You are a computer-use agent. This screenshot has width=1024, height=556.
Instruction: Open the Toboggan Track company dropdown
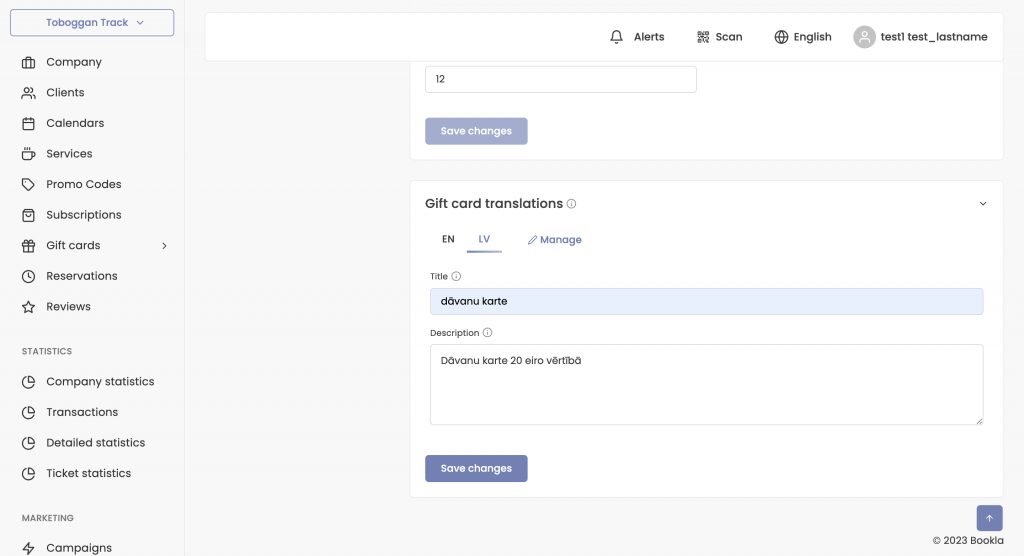pos(92,23)
